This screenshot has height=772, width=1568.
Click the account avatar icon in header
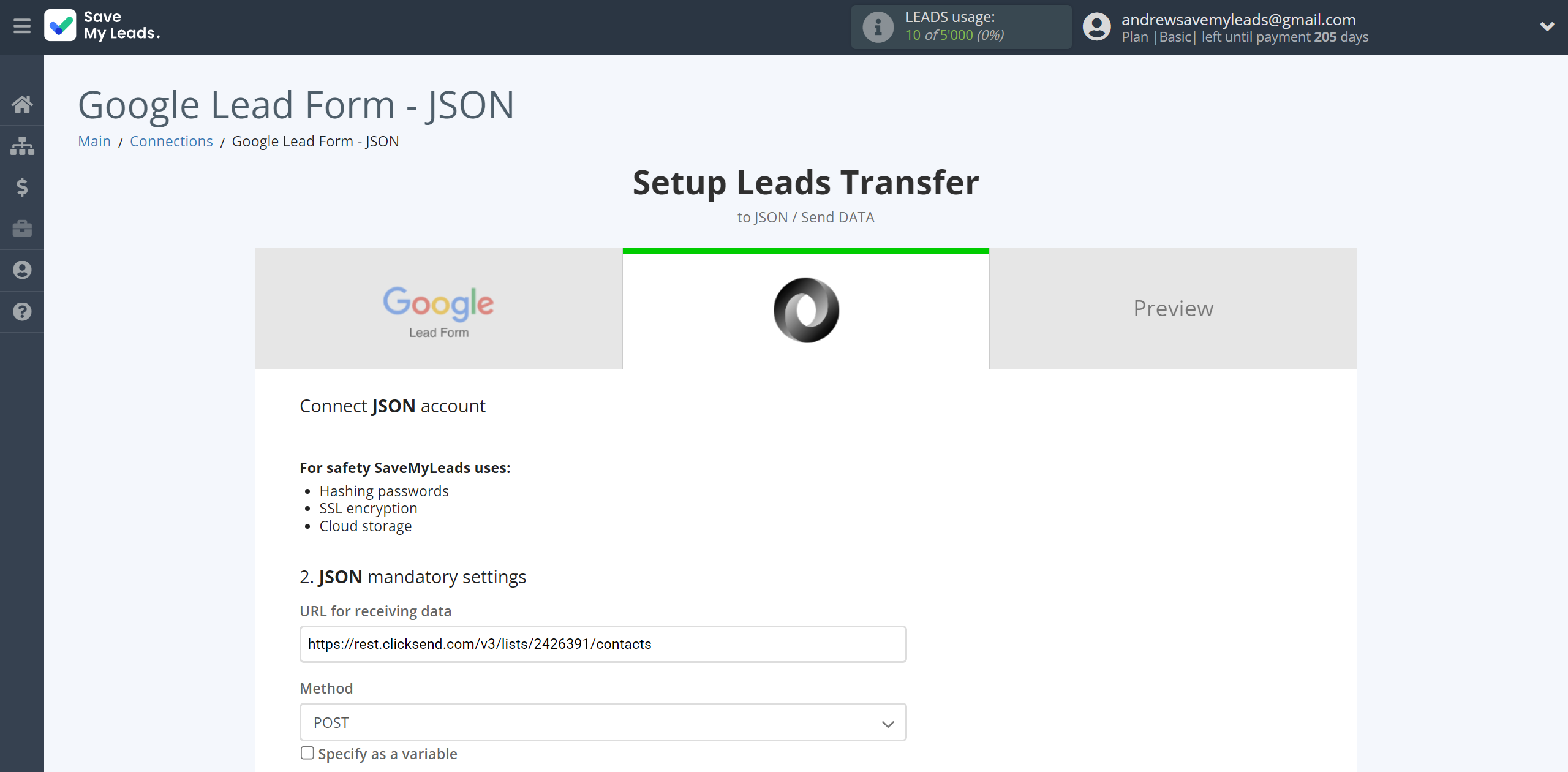pos(1096,27)
